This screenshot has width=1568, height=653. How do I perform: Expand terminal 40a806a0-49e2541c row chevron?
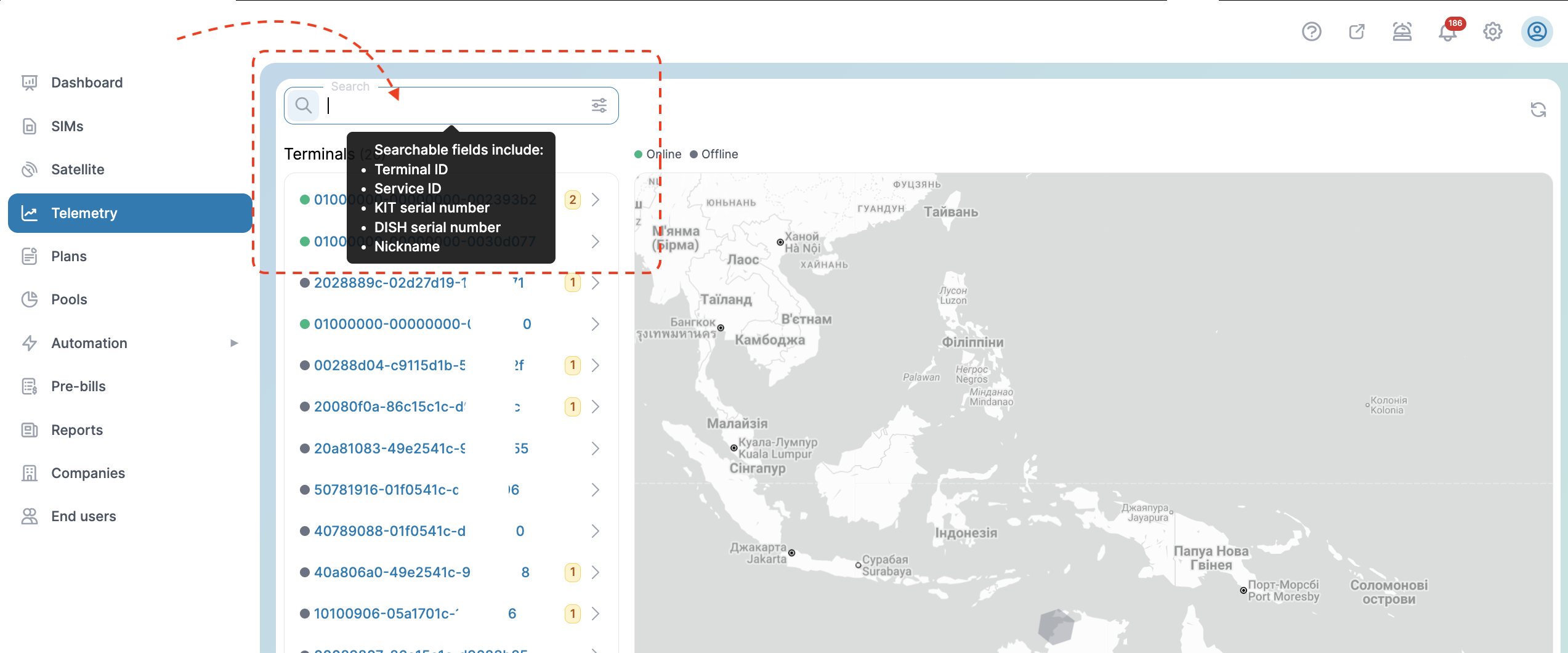click(596, 572)
